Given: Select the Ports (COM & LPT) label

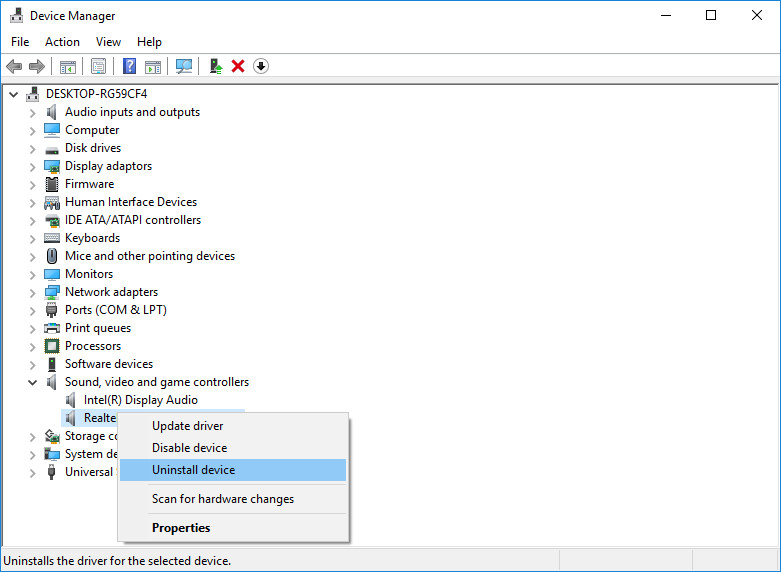Looking at the screenshot, I should click(116, 310).
